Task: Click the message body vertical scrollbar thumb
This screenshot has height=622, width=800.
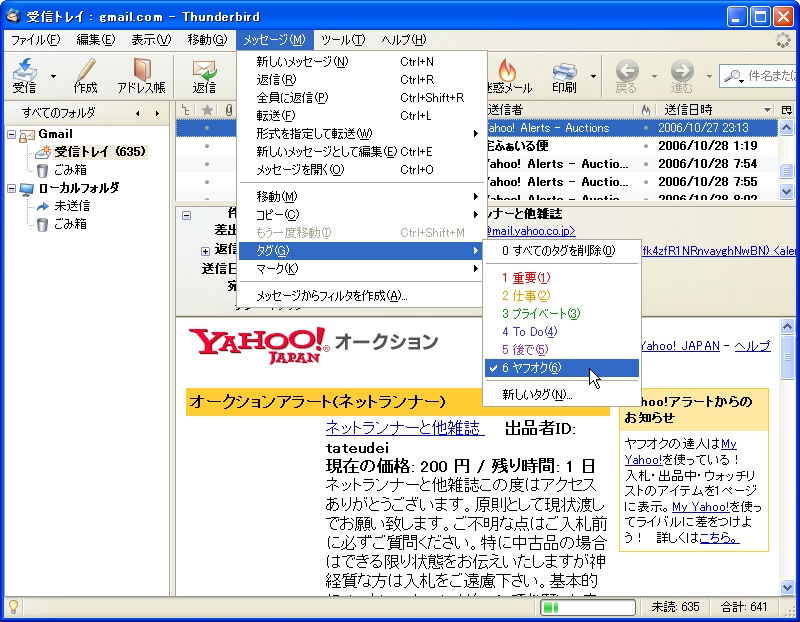Action: [787, 357]
